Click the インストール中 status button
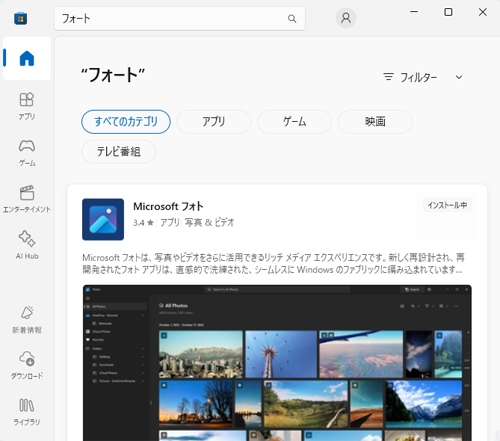The height and width of the screenshot is (441, 500). coord(447,205)
